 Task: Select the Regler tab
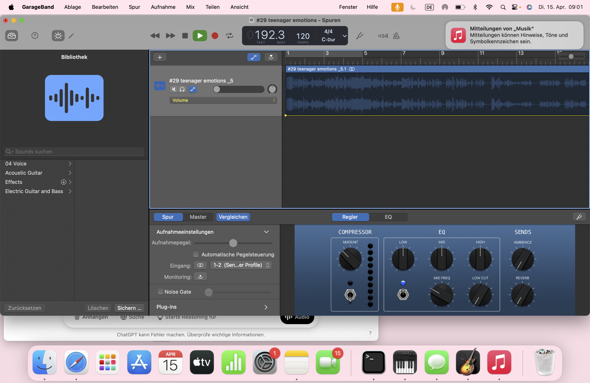tap(350, 217)
